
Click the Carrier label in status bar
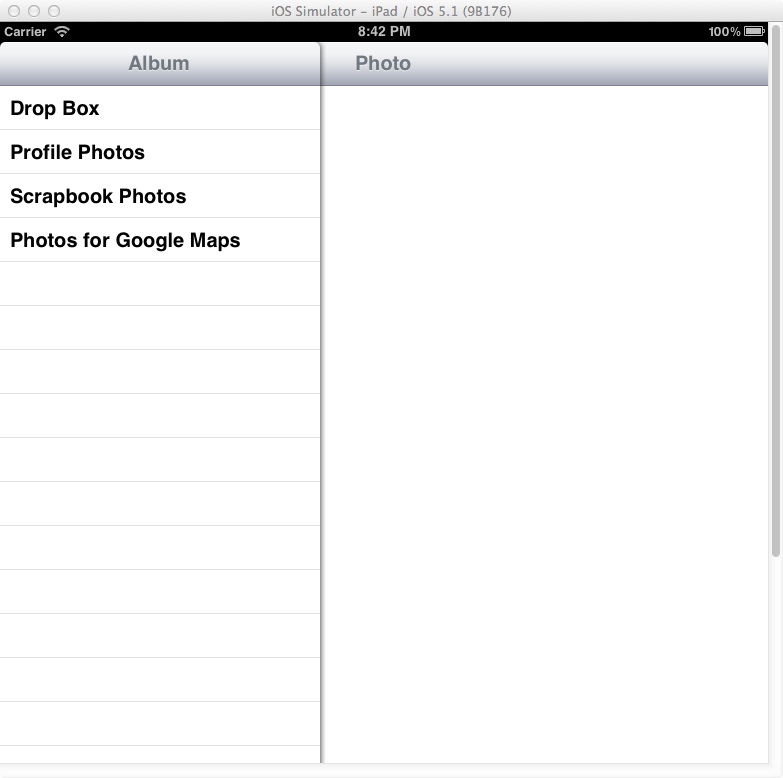point(25,32)
